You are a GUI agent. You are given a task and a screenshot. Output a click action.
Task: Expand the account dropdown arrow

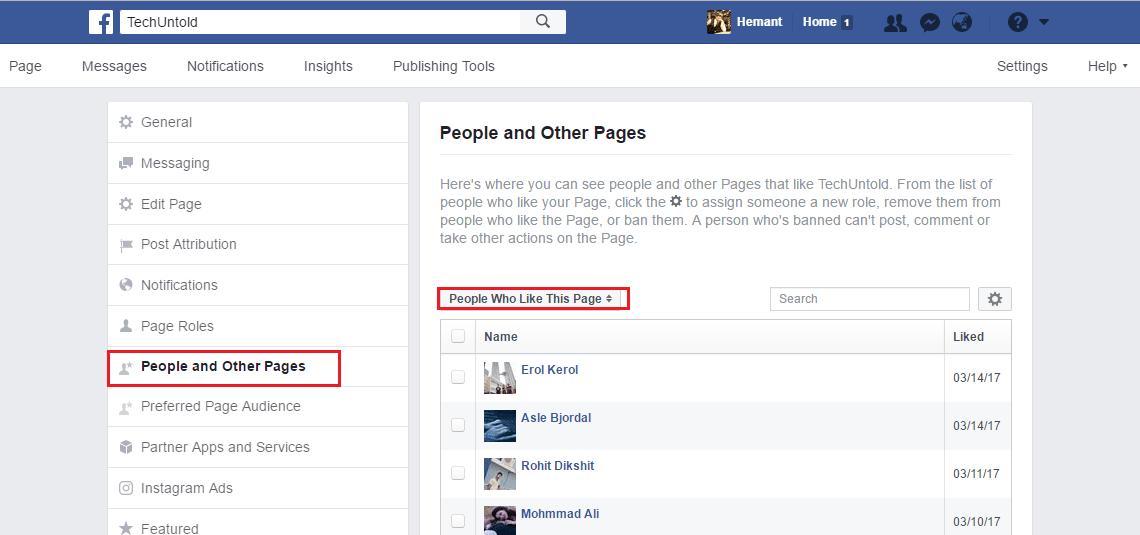[1044, 23]
